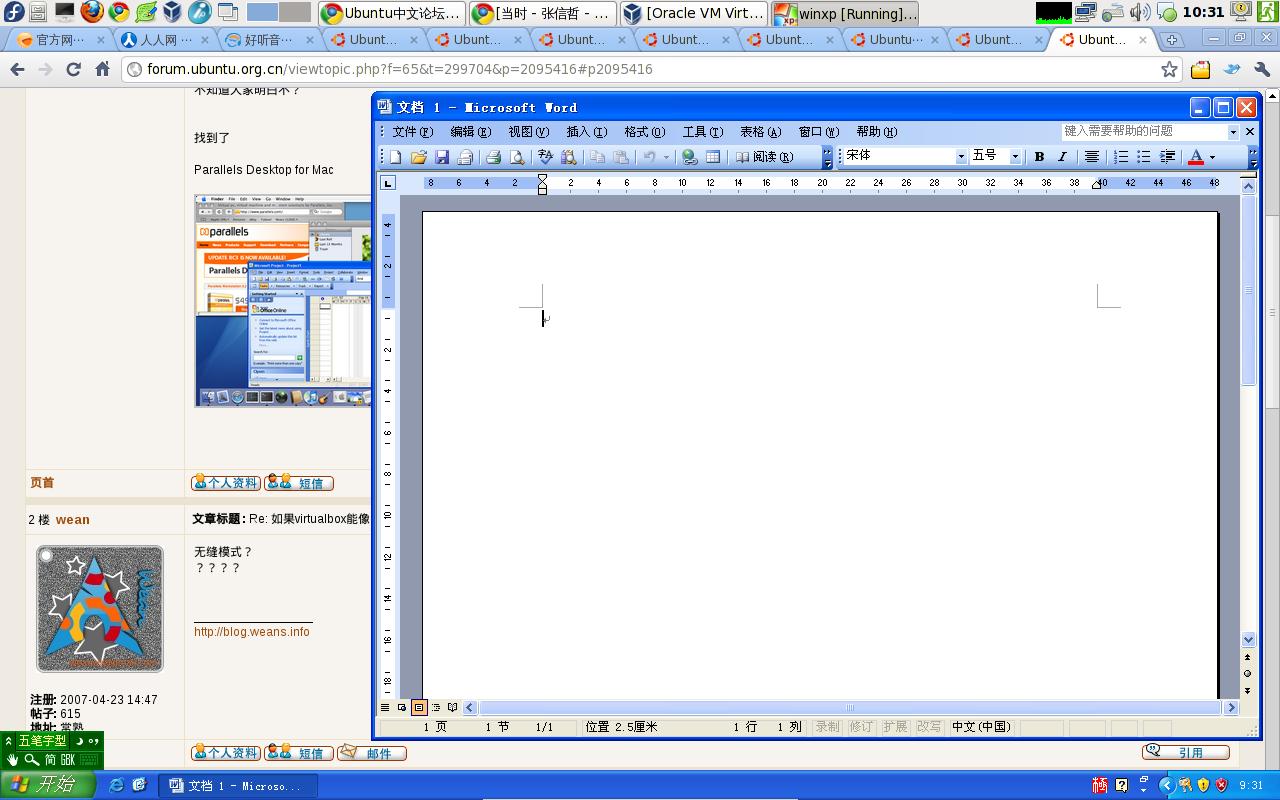Click the tab-stop selector at ruler corner
Image resolution: width=1280 pixels, height=800 pixels.
click(388, 183)
